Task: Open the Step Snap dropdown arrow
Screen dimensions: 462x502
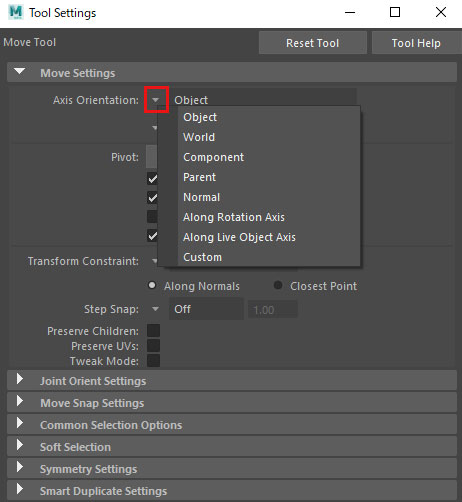Action: pos(155,309)
